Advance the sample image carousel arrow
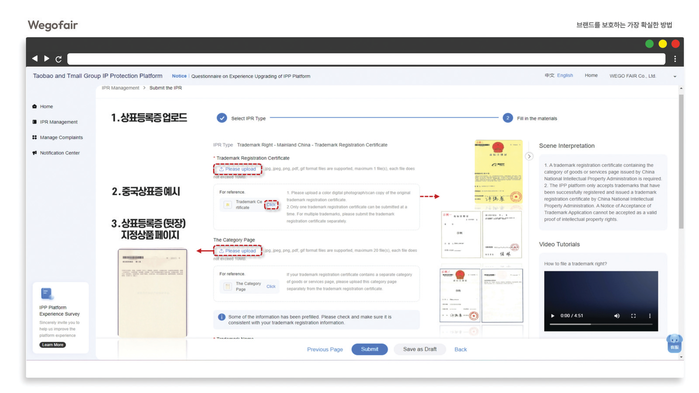 point(529,156)
